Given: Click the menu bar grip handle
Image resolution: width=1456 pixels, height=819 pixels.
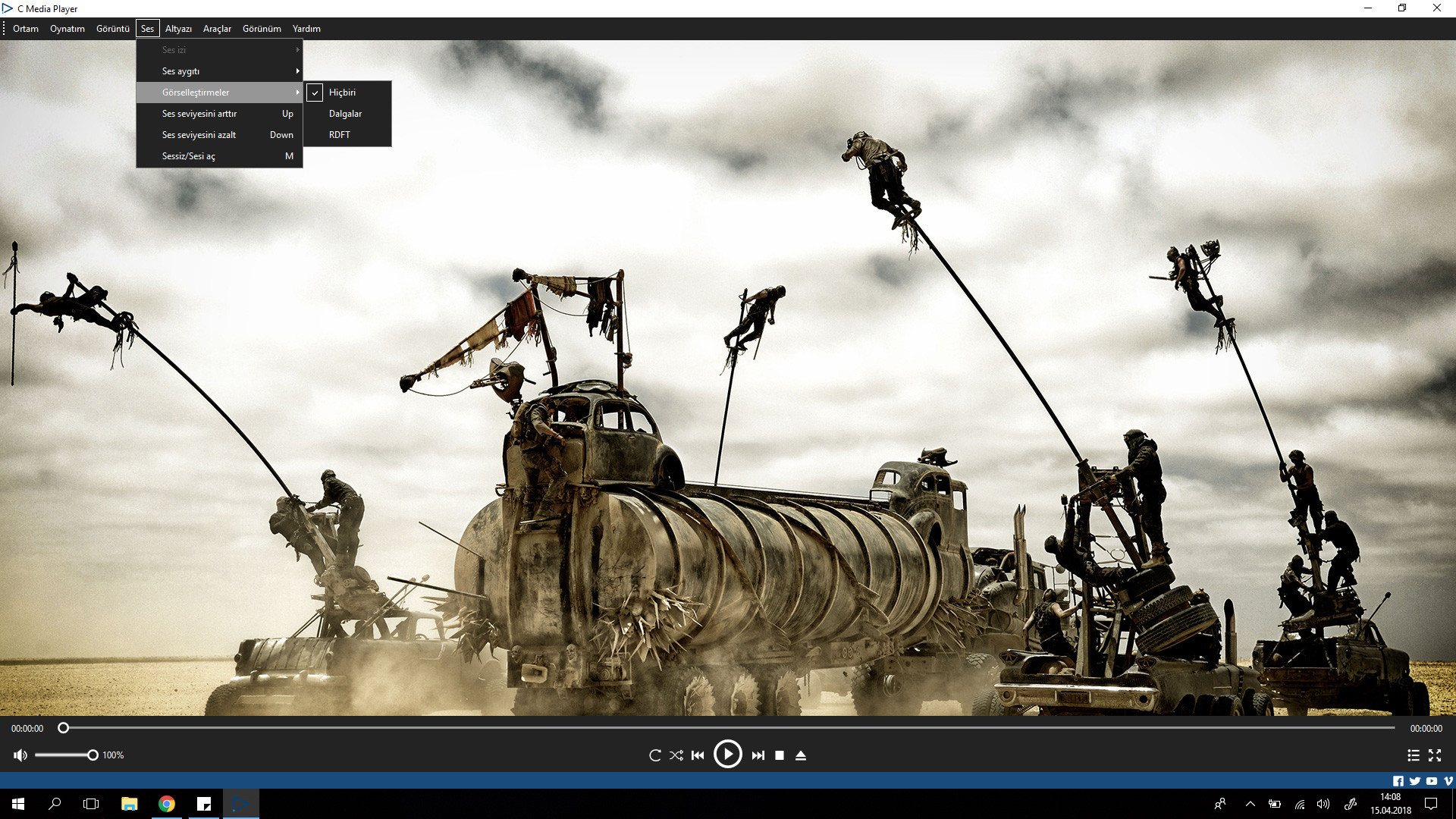Looking at the screenshot, I should [4, 29].
